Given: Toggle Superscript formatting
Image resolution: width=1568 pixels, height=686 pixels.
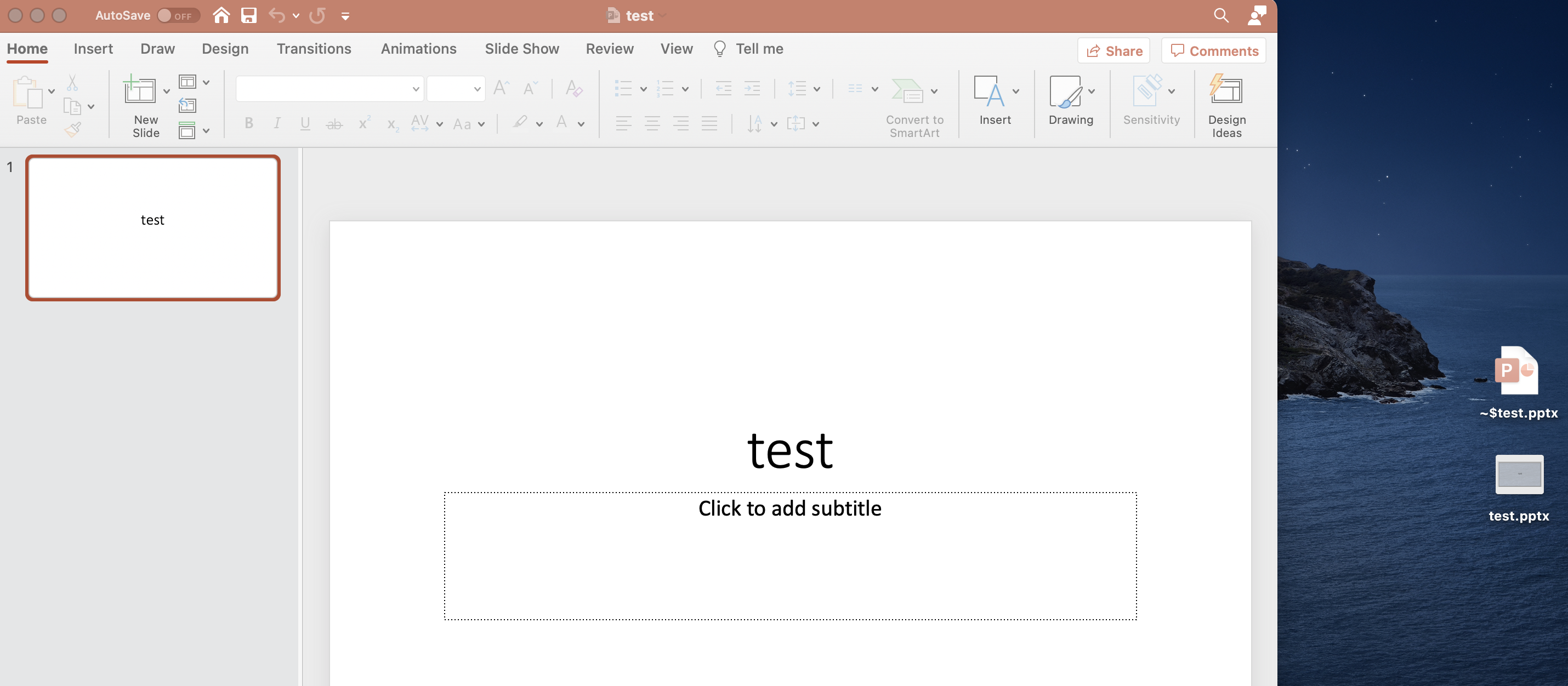Looking at the screenshot, I should click(x=364, y=123).
